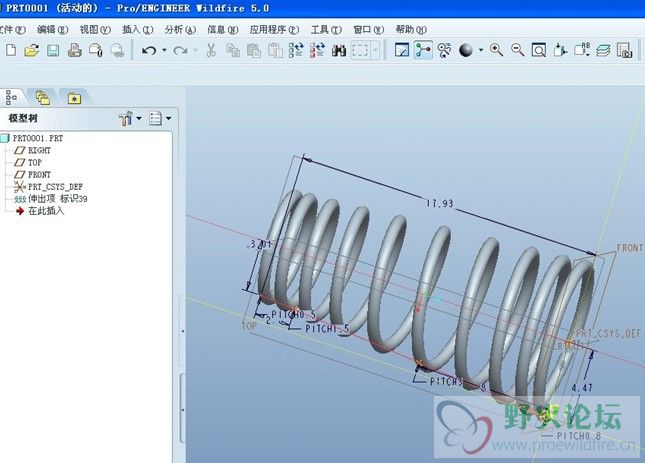This screenshot has width=645, height=463.
Task: Click the Regeneration Manager icon
Action: [317, 51]
